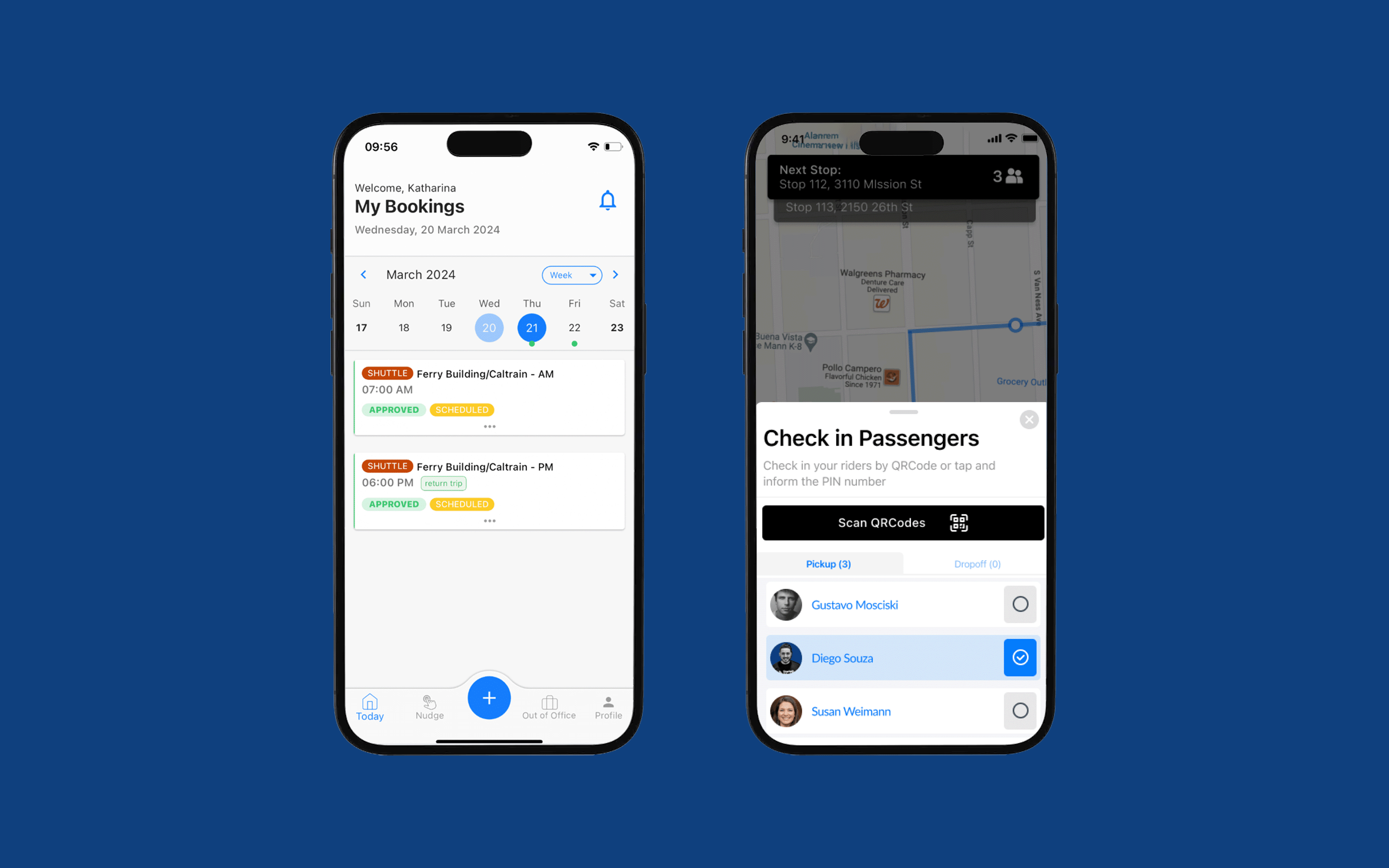Viewport: 1389px width, 868px height.
Task: Select the Pickup tab
Action: (828, 564)
